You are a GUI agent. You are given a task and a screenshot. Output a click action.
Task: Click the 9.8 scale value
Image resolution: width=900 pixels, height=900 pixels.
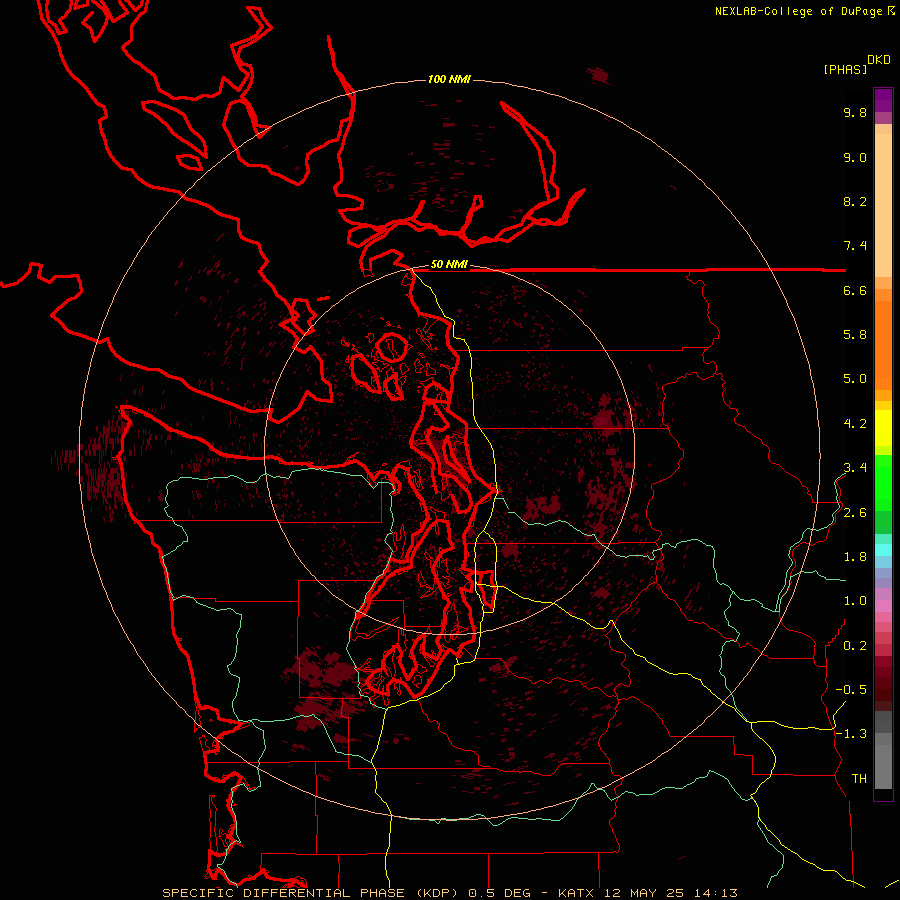(x=855, y=112)
